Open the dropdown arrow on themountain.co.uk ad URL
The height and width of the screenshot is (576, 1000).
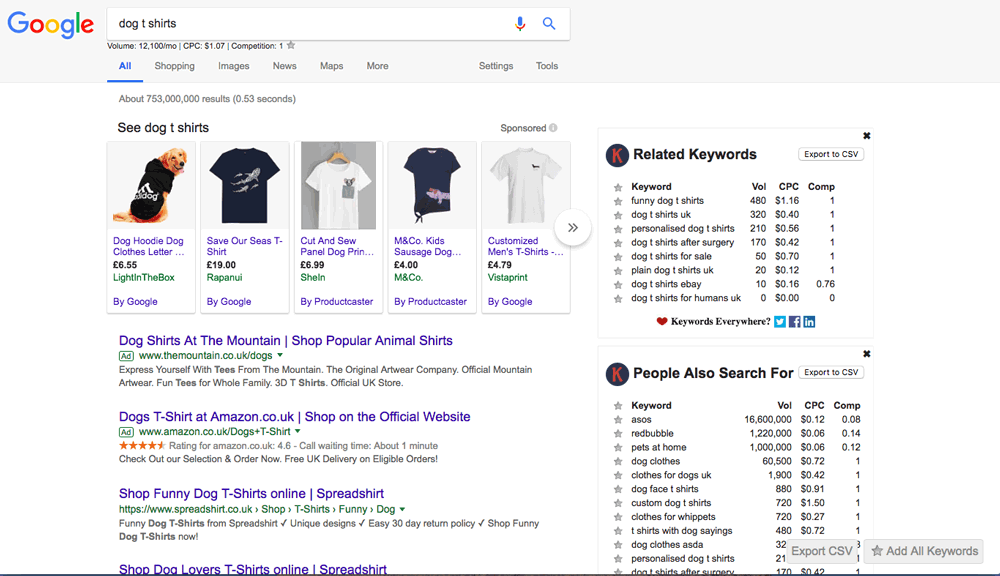(279, 356)
